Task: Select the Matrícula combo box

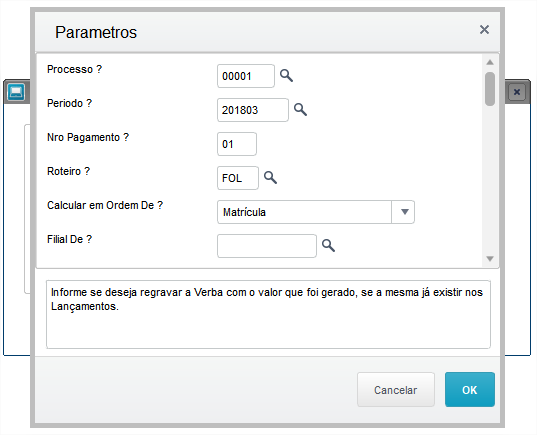Action: click(x=316, y=212)
